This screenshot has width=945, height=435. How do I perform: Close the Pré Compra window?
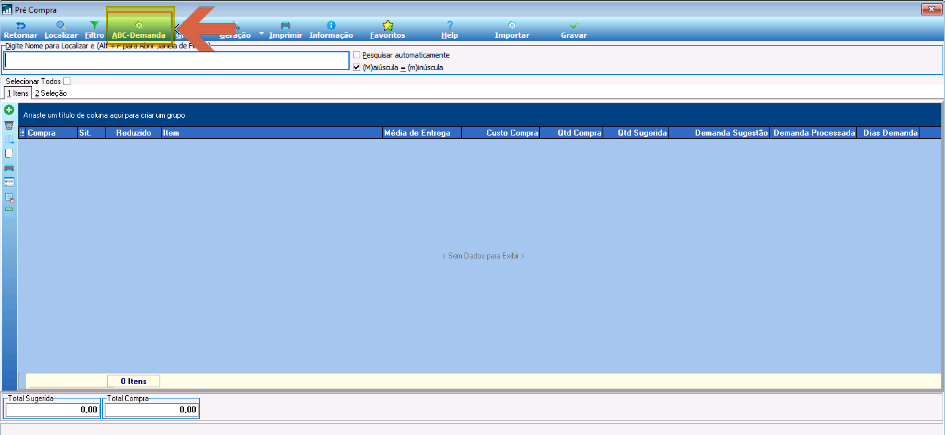click(x=931, y=10)
